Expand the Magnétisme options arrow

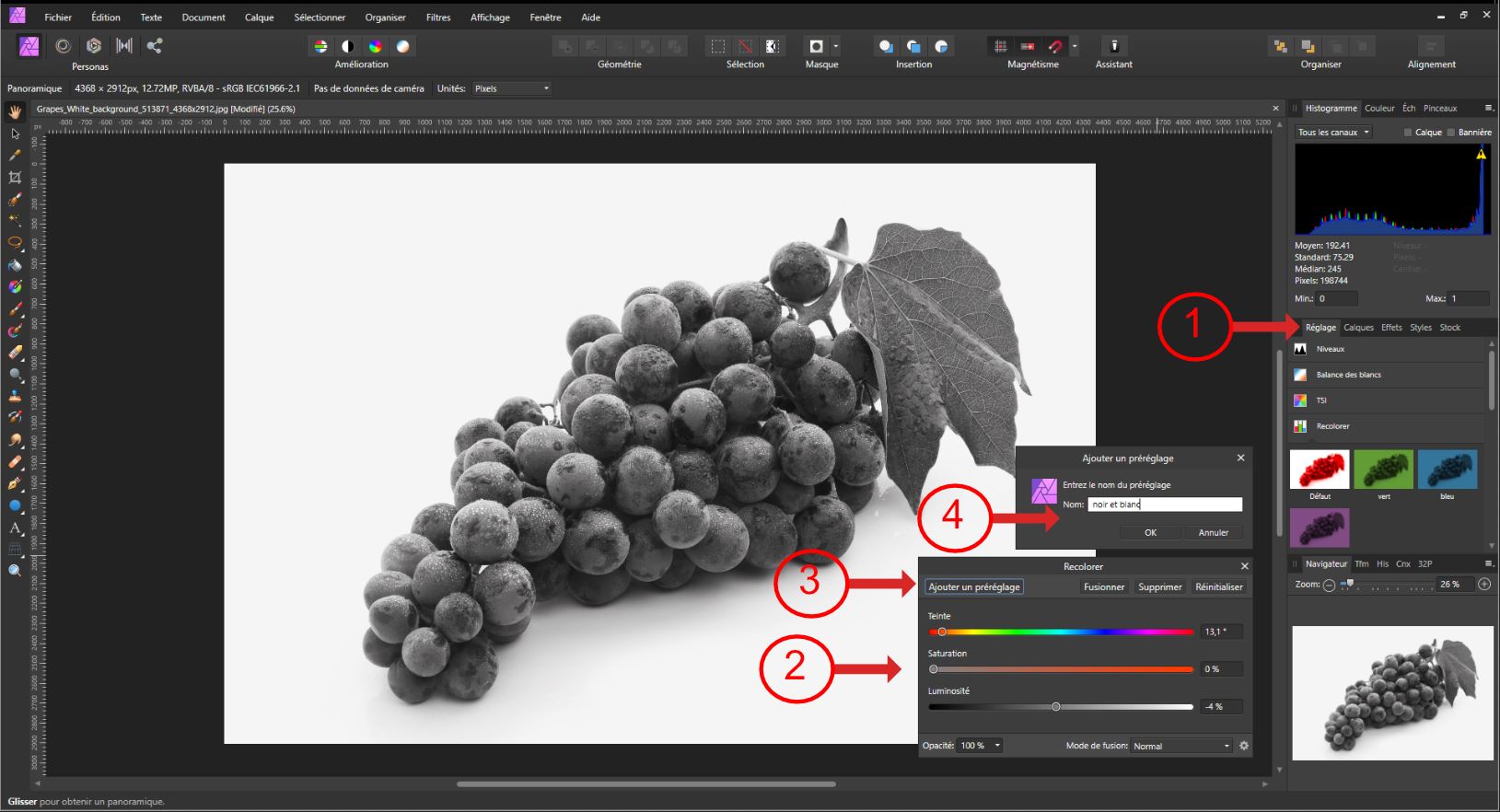1075,46
